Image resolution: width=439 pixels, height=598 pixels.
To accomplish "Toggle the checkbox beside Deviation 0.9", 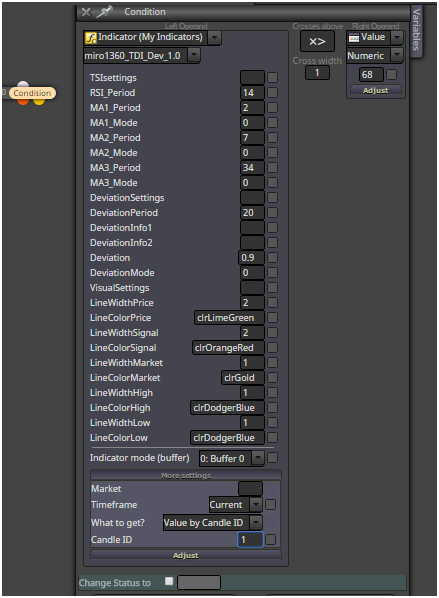I will [272, 257].
